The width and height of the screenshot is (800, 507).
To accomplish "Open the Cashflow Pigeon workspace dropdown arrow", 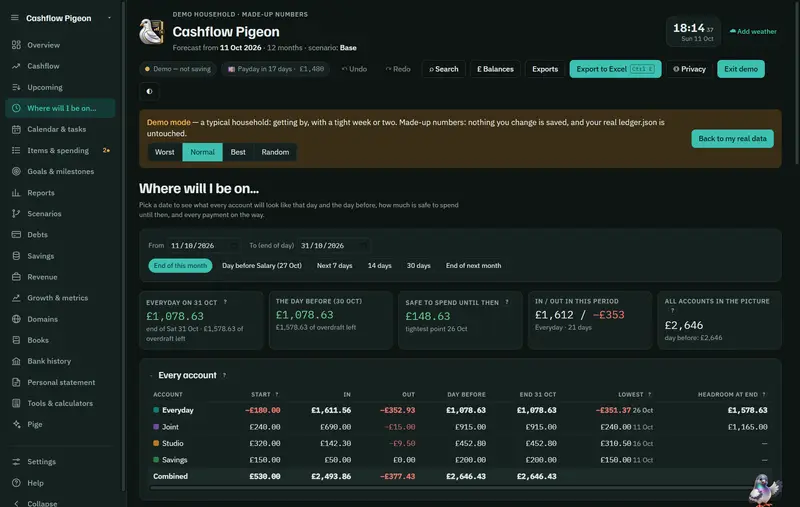I will coord(109,18).
